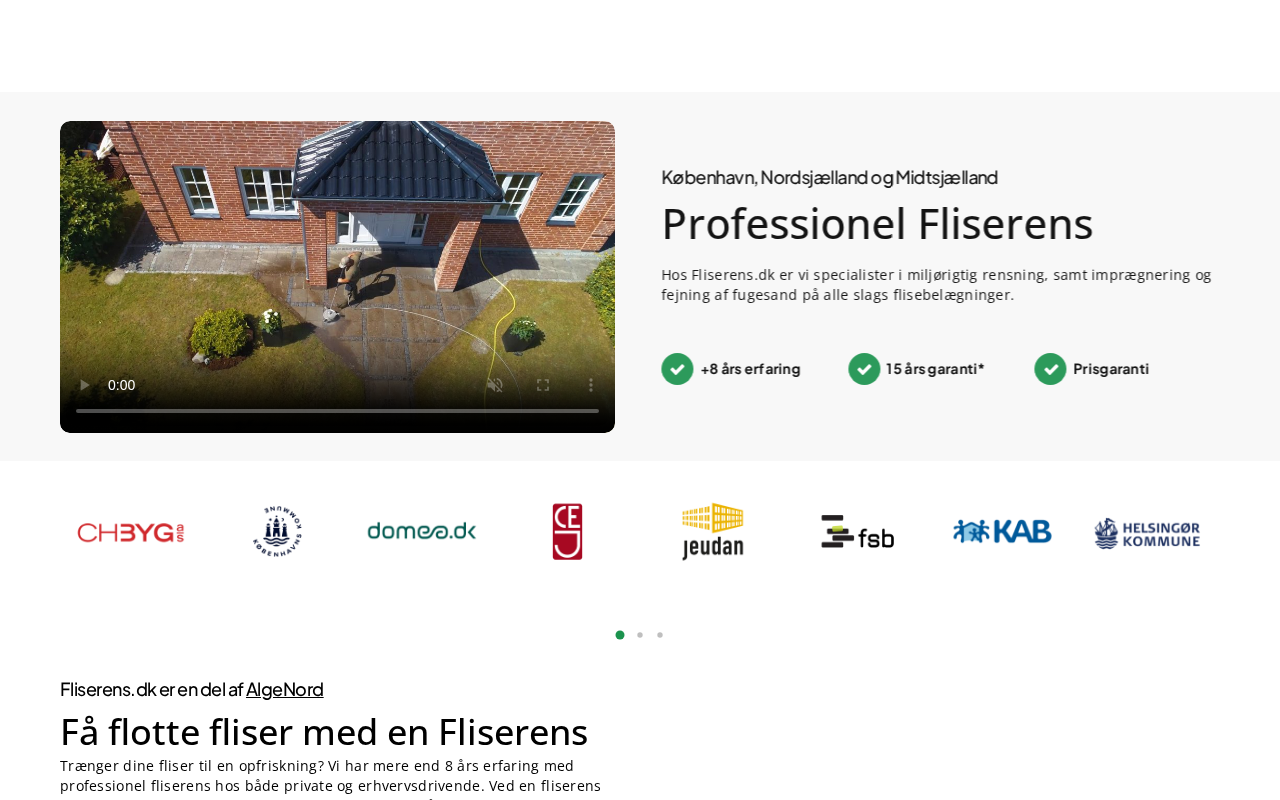Open video more options menu
Image resolution: width=1280 pixels, height=800 pixels.
click(x=591, y=385)
